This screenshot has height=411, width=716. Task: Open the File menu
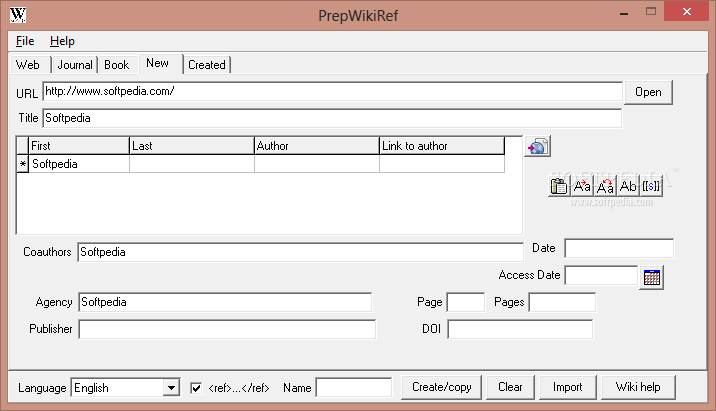(25, 41)
